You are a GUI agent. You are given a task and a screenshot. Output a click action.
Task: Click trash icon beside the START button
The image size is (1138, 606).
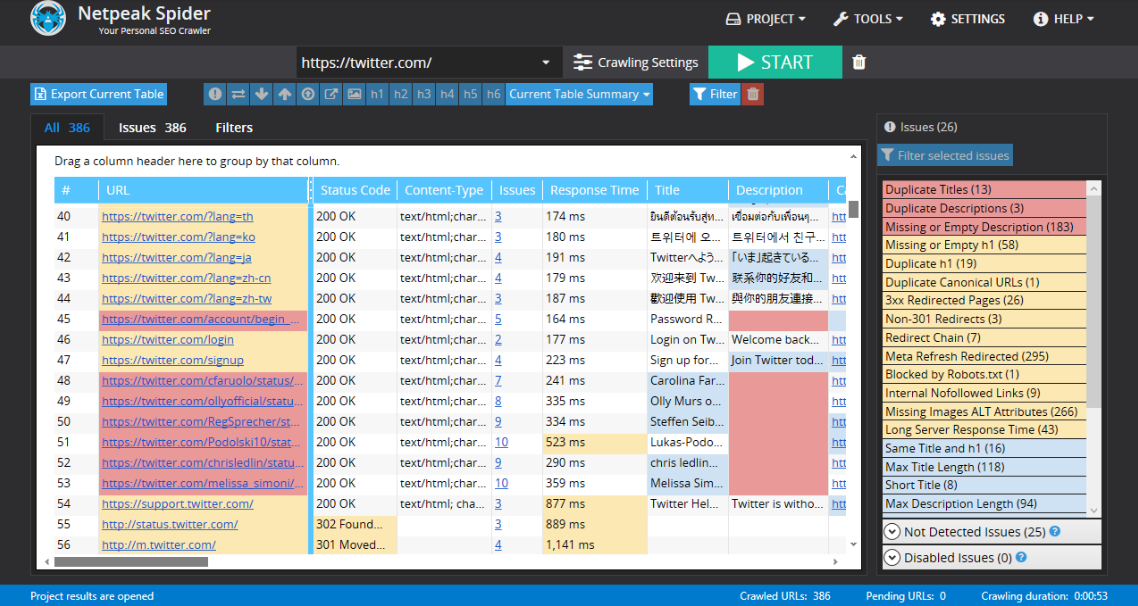tap(859, 62)
